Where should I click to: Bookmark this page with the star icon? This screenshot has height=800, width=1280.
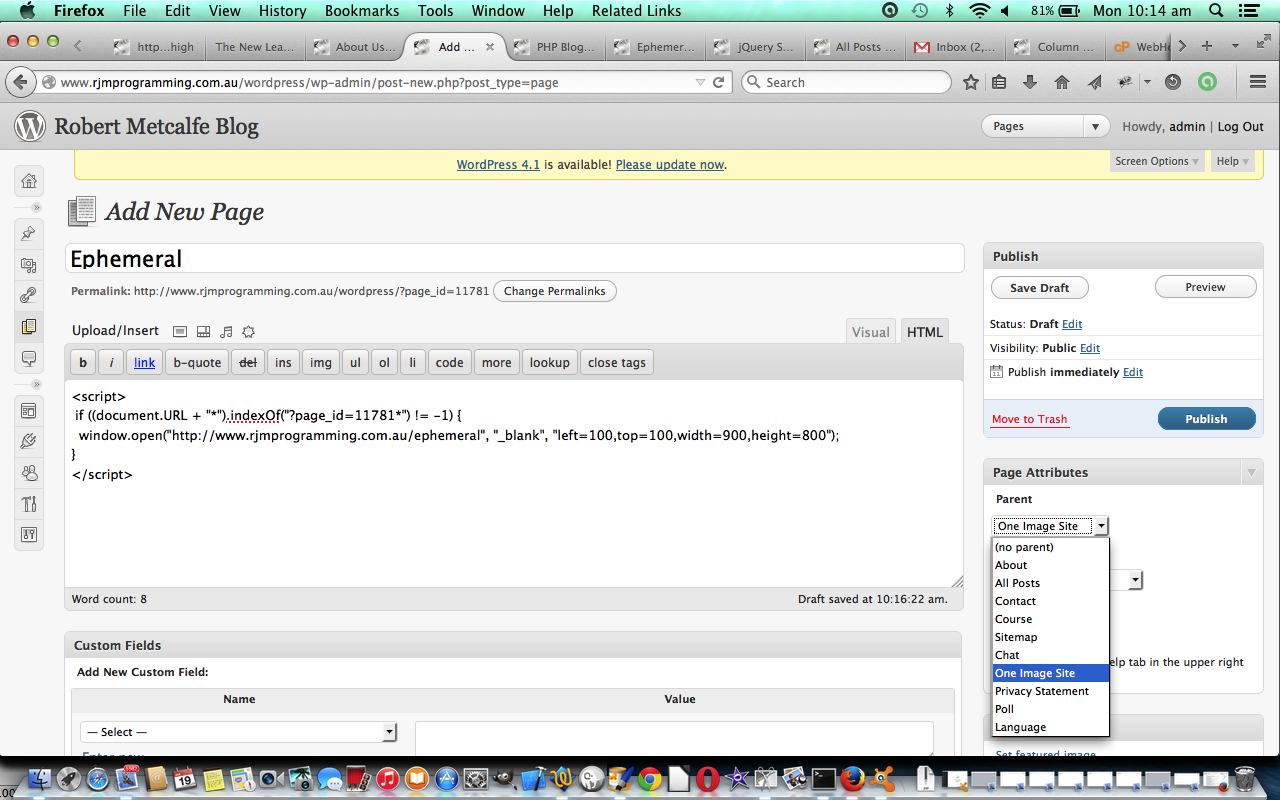coord(970,82)
